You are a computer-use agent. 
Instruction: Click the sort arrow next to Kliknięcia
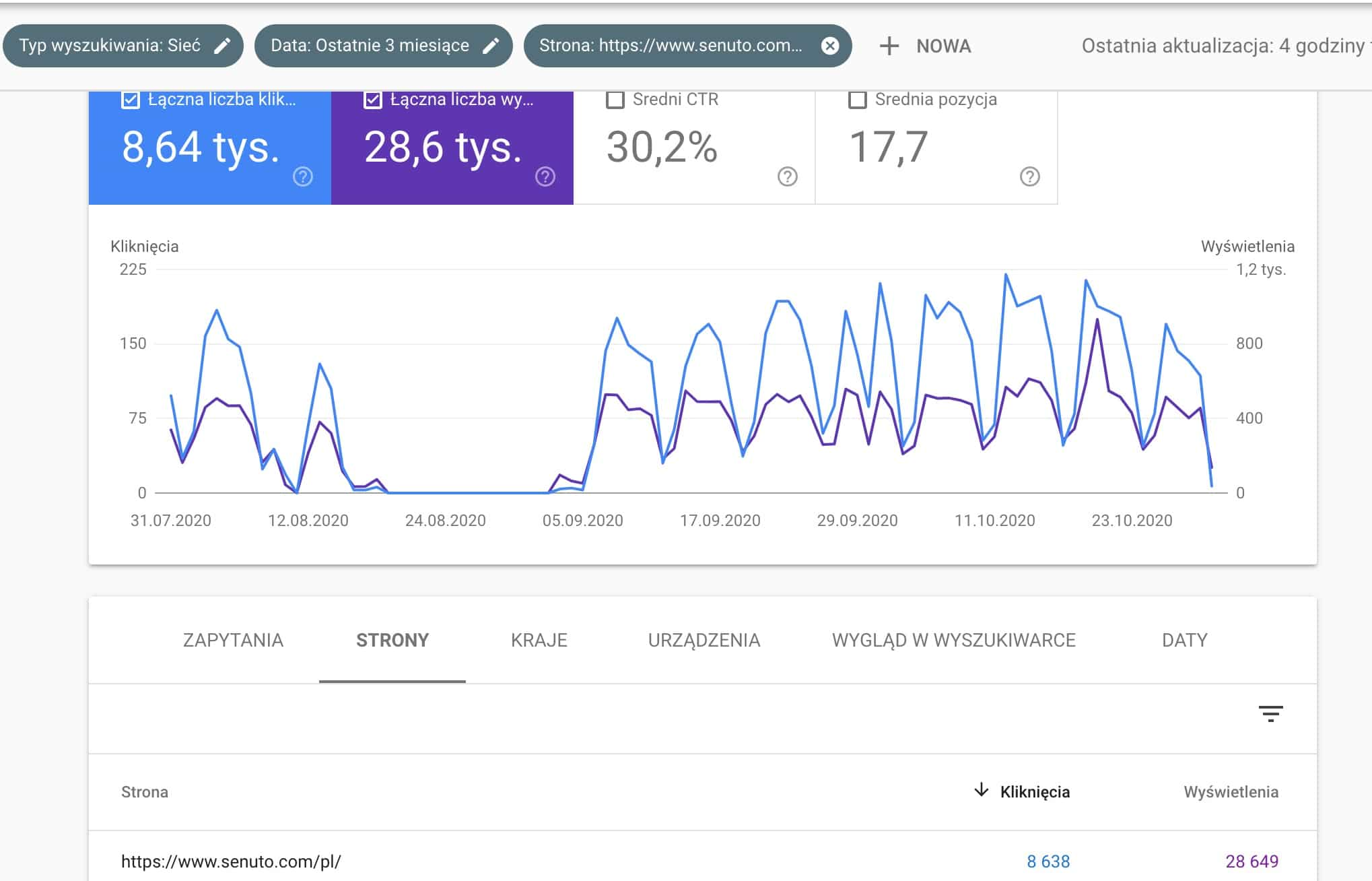[x=982, y=790]
